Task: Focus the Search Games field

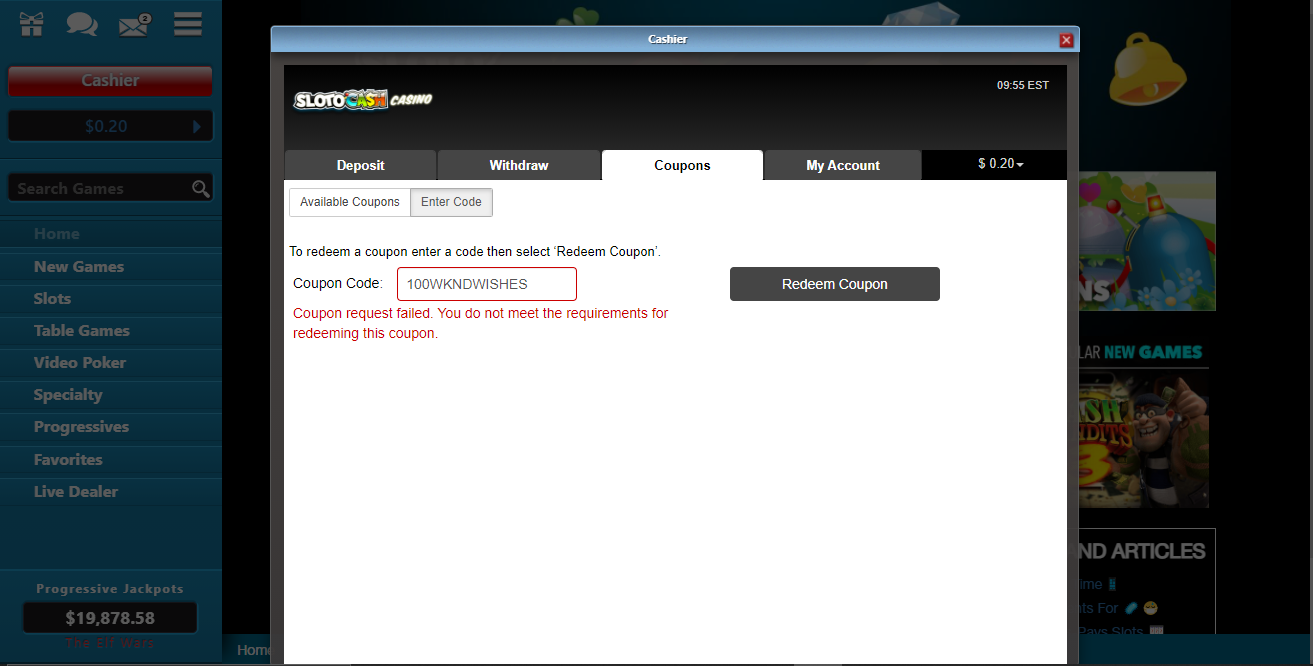Action: [x=98, y=188]
